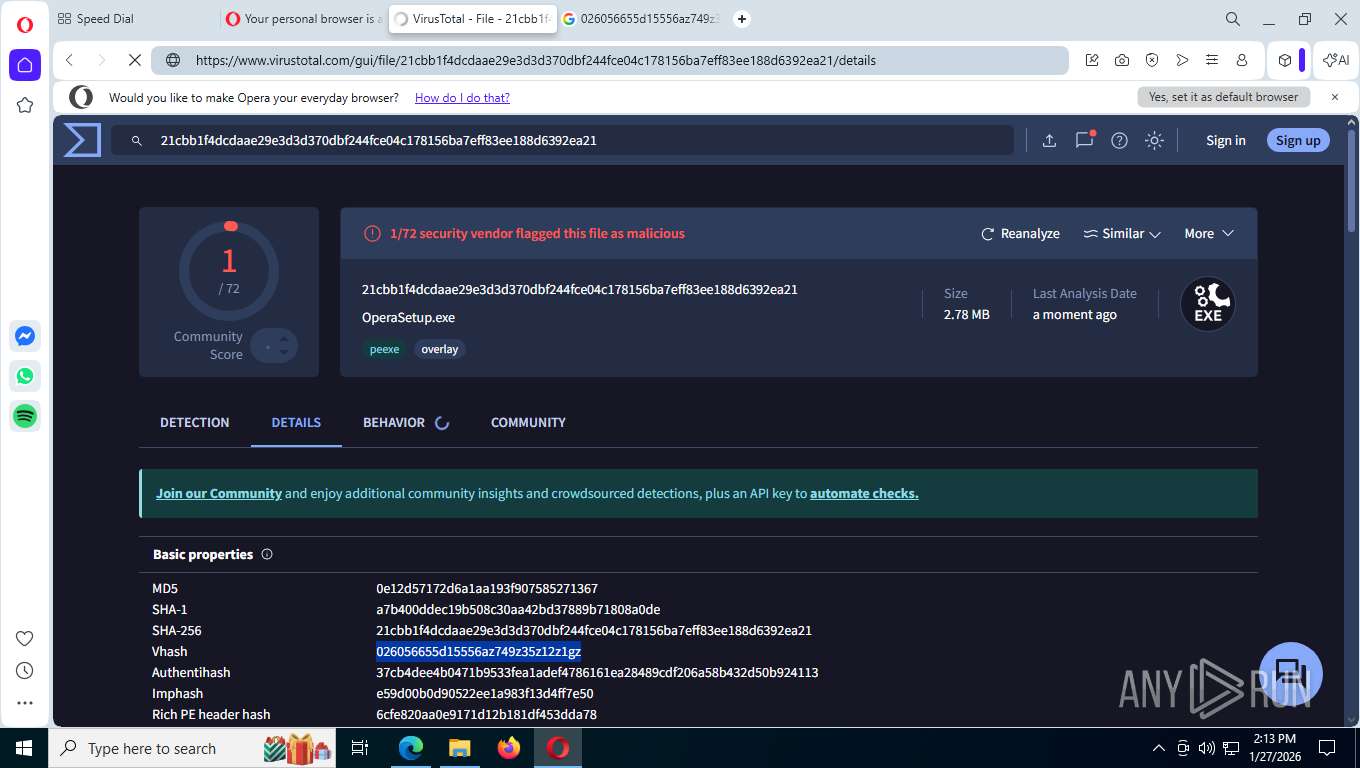The image size is (1360, 768).
Task: Open Spotify in sidebar
Action: (x=25, y=416)
